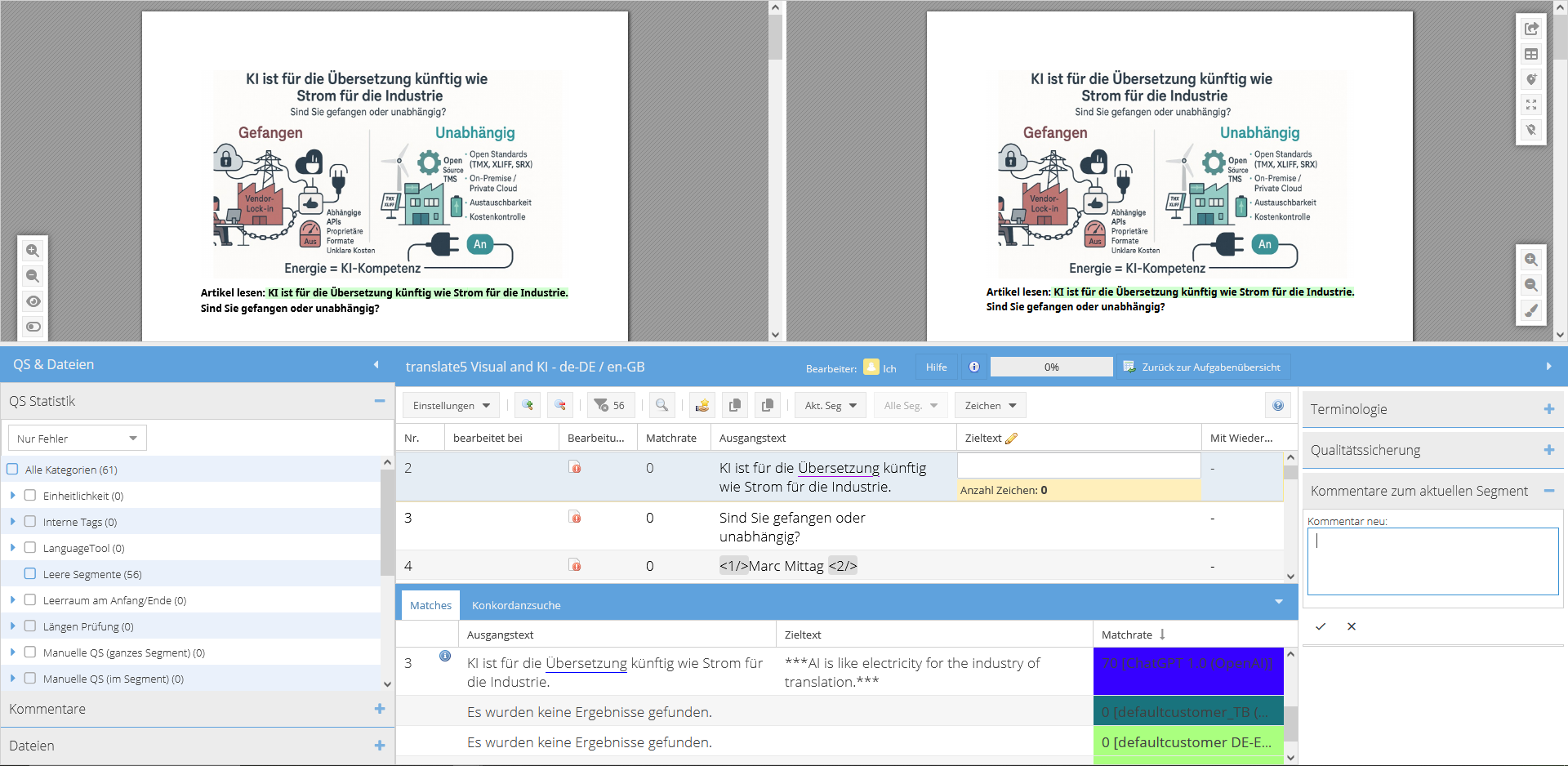This screenshot has width=1568, height=766.
Task: Switch to the Konkordanzsuche tab
Action: click(516, 605)
